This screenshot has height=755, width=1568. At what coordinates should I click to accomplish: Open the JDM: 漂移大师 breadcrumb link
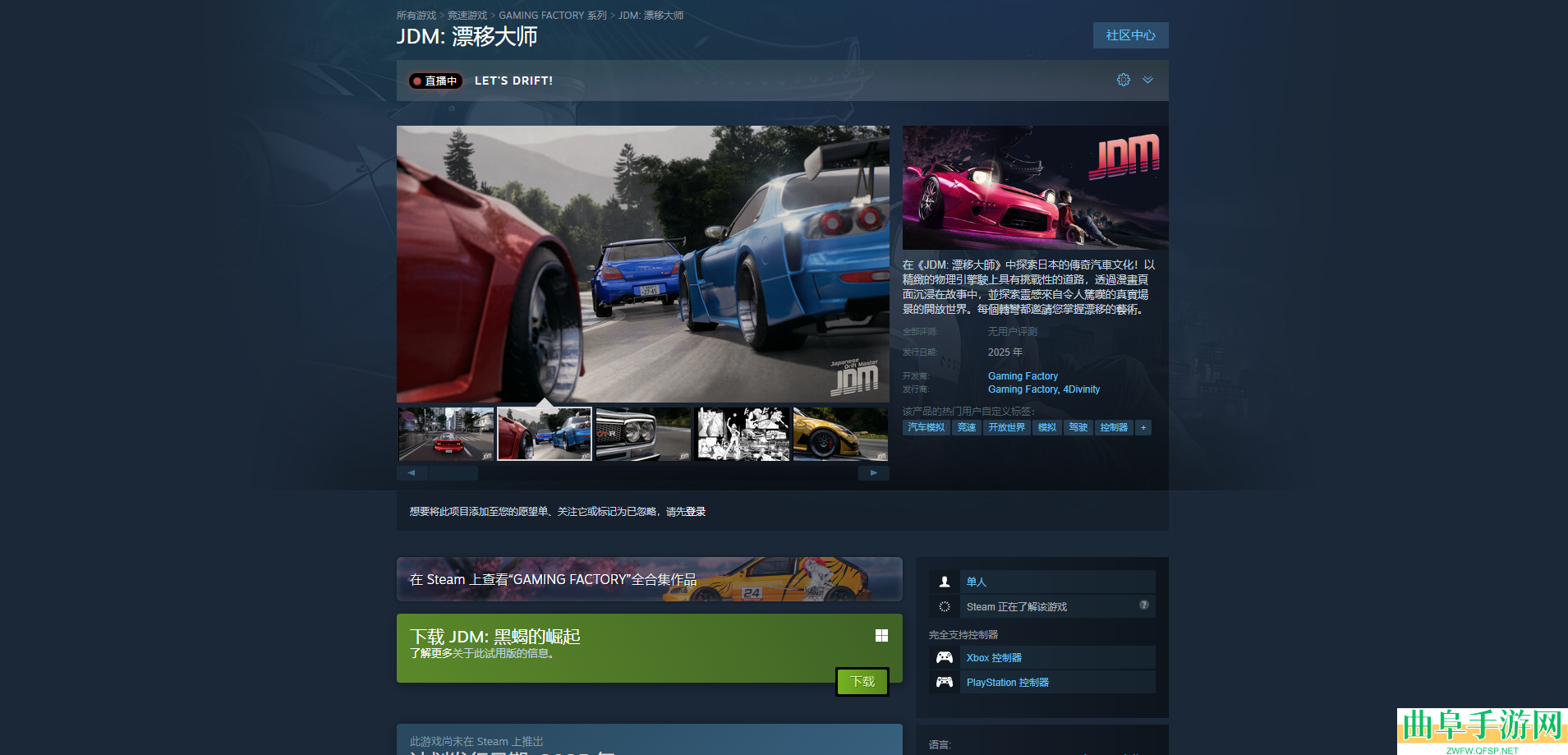pyautogui.click(x=651, y=16)
